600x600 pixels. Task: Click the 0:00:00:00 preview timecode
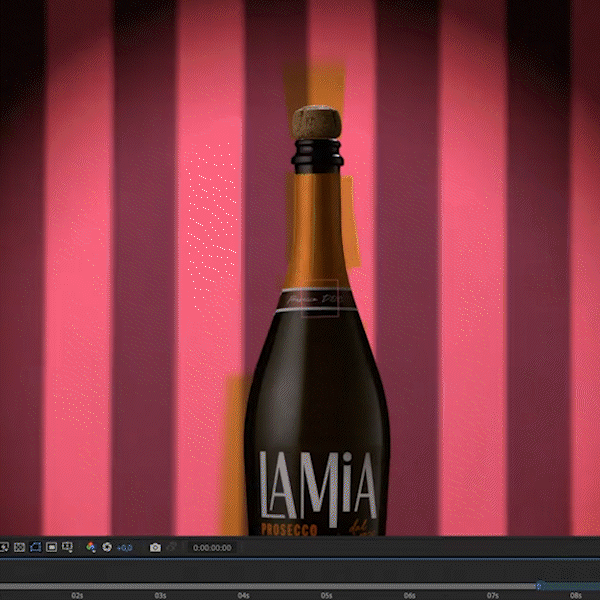pyautogui.click(x=212, y=547)
